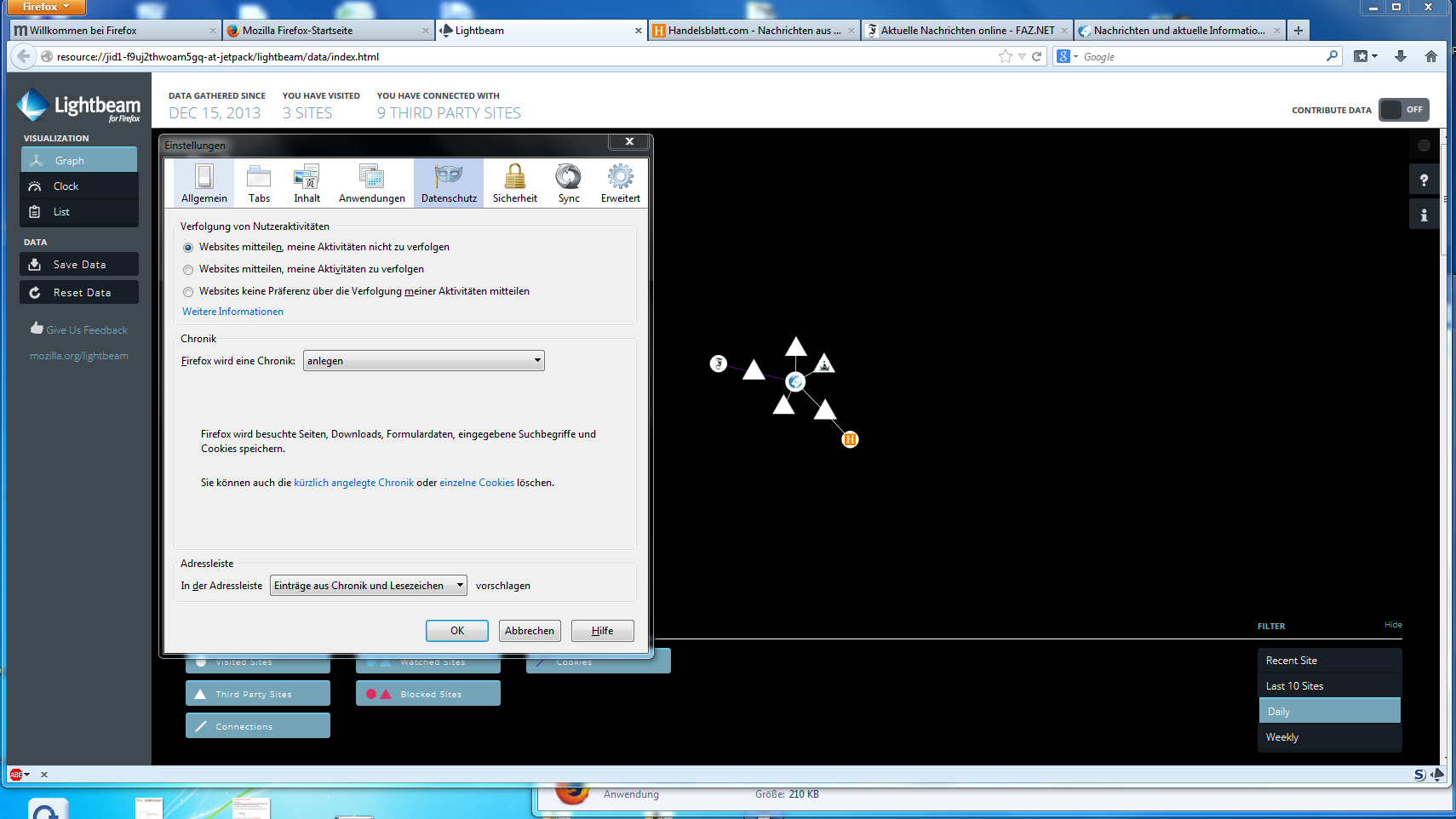Open the URL history dropdown arrow
Screen dimensions: 1456x819
coord(1022,56)
